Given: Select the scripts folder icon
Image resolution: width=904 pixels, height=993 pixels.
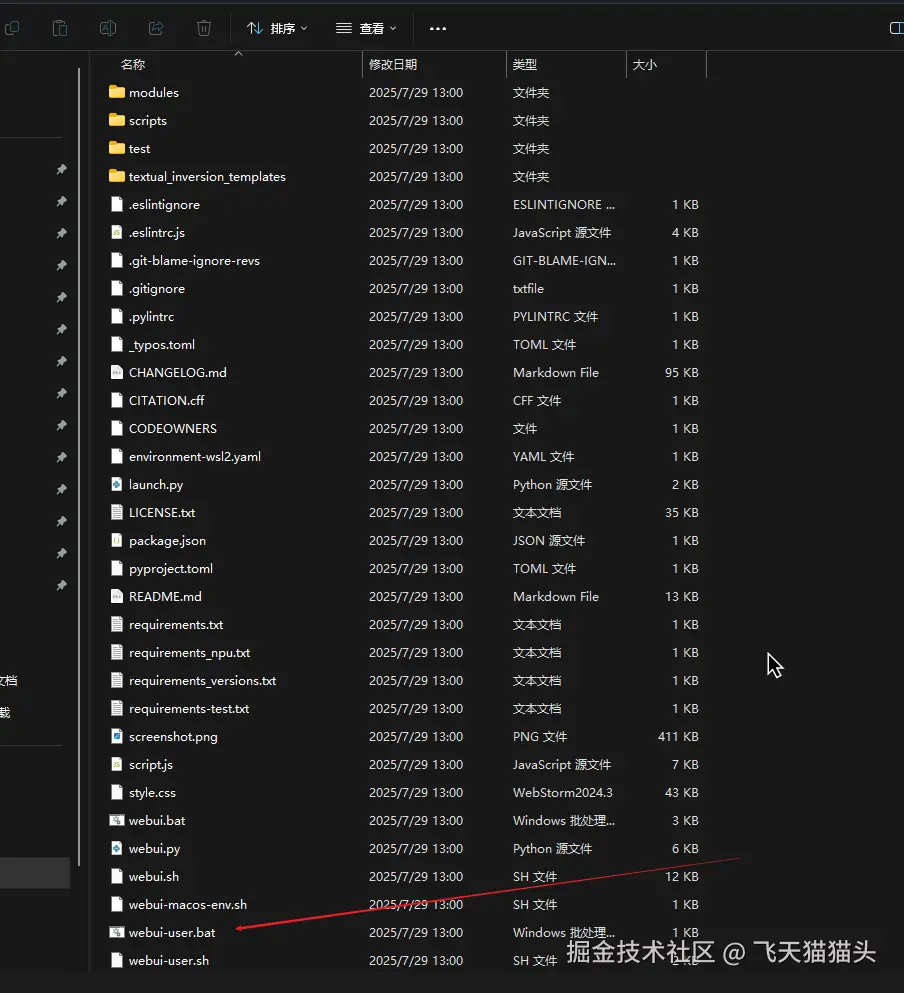Looking at the screenshot, I should click(117, 120).
